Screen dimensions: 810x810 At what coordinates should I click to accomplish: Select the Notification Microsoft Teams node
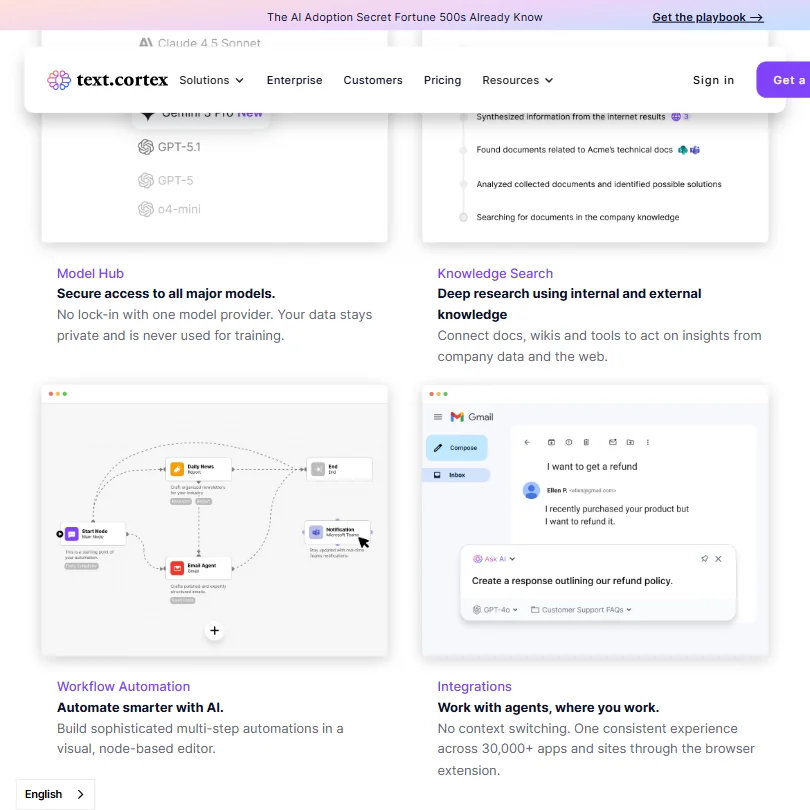337,532
